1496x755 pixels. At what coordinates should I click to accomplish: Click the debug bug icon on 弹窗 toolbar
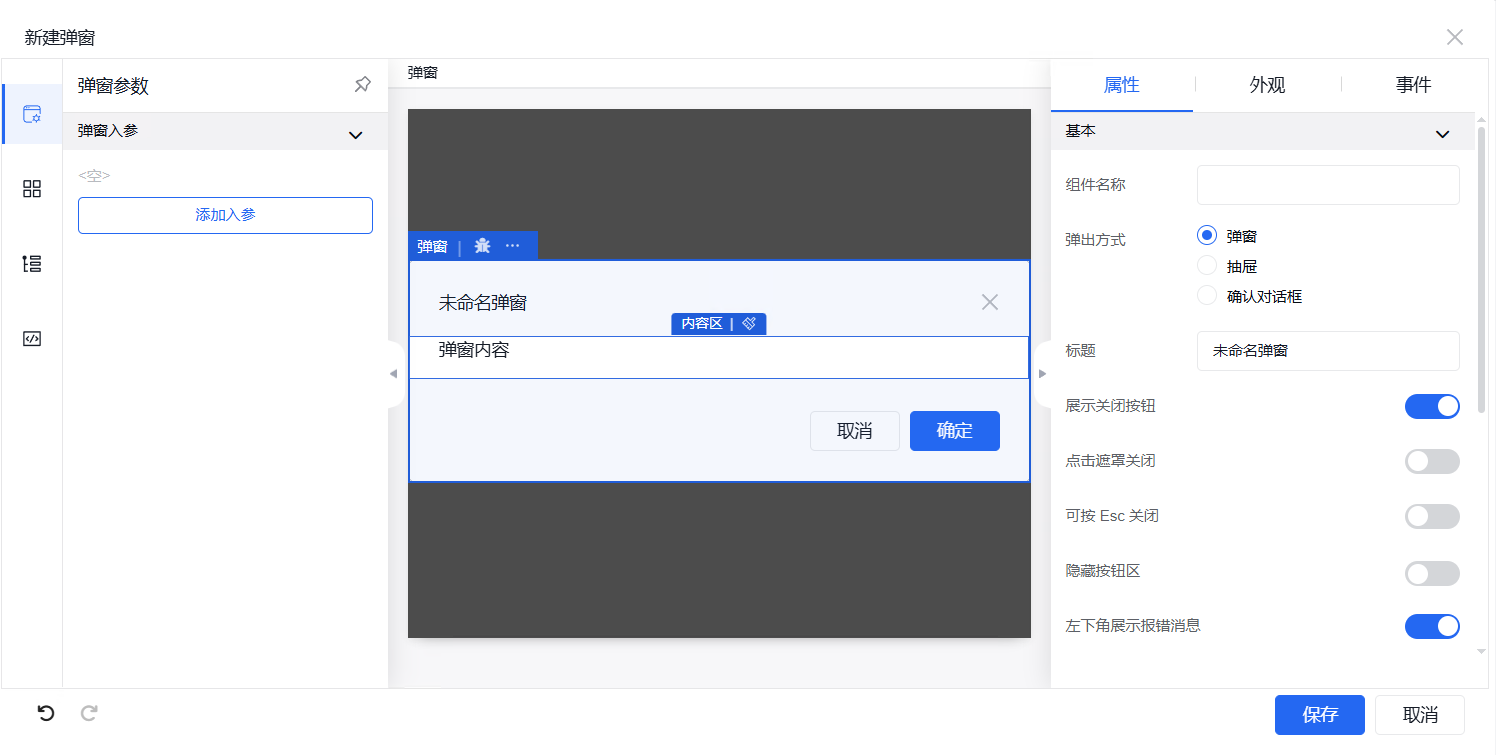[482, 246]
